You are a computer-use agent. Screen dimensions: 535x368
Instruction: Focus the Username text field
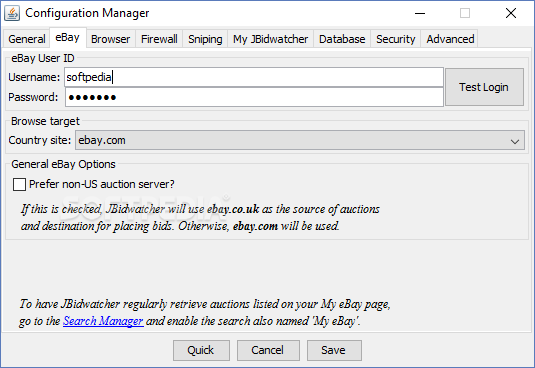click(x=254, y=77)
